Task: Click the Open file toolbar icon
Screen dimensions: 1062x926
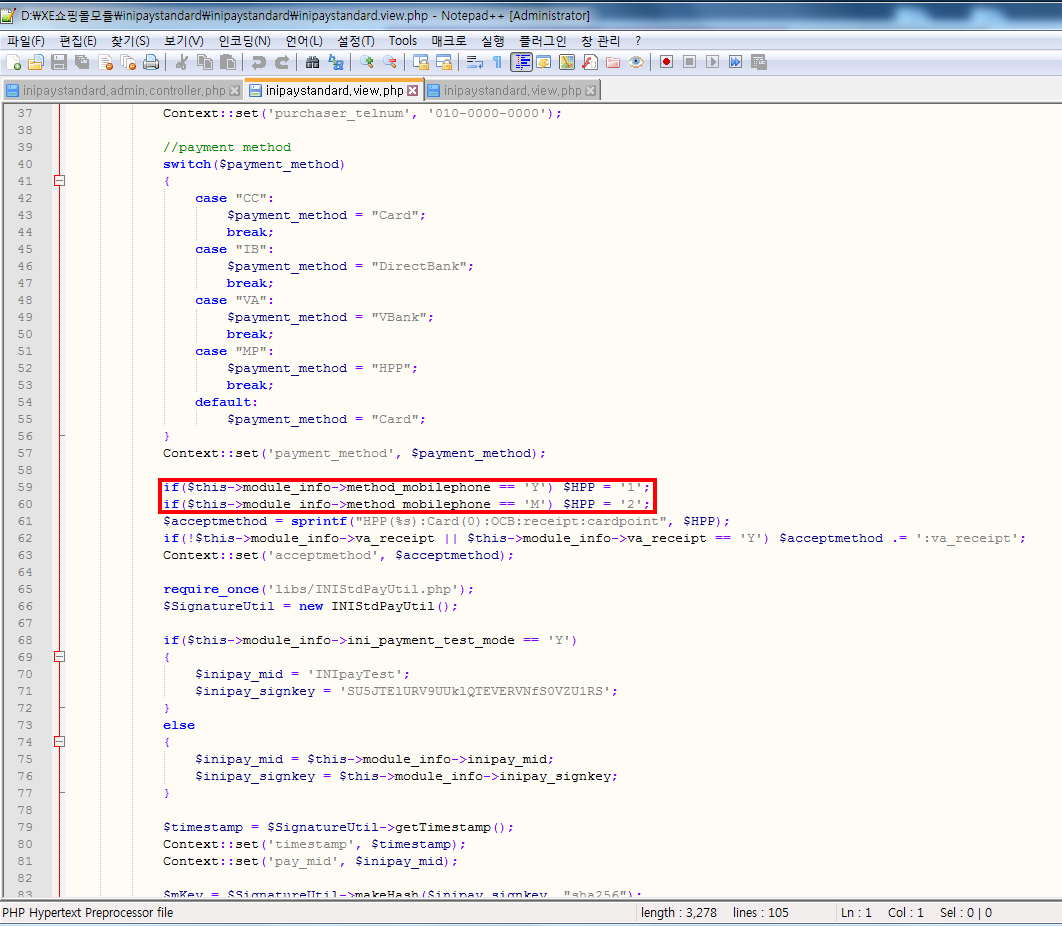Action: coord(36,62)
